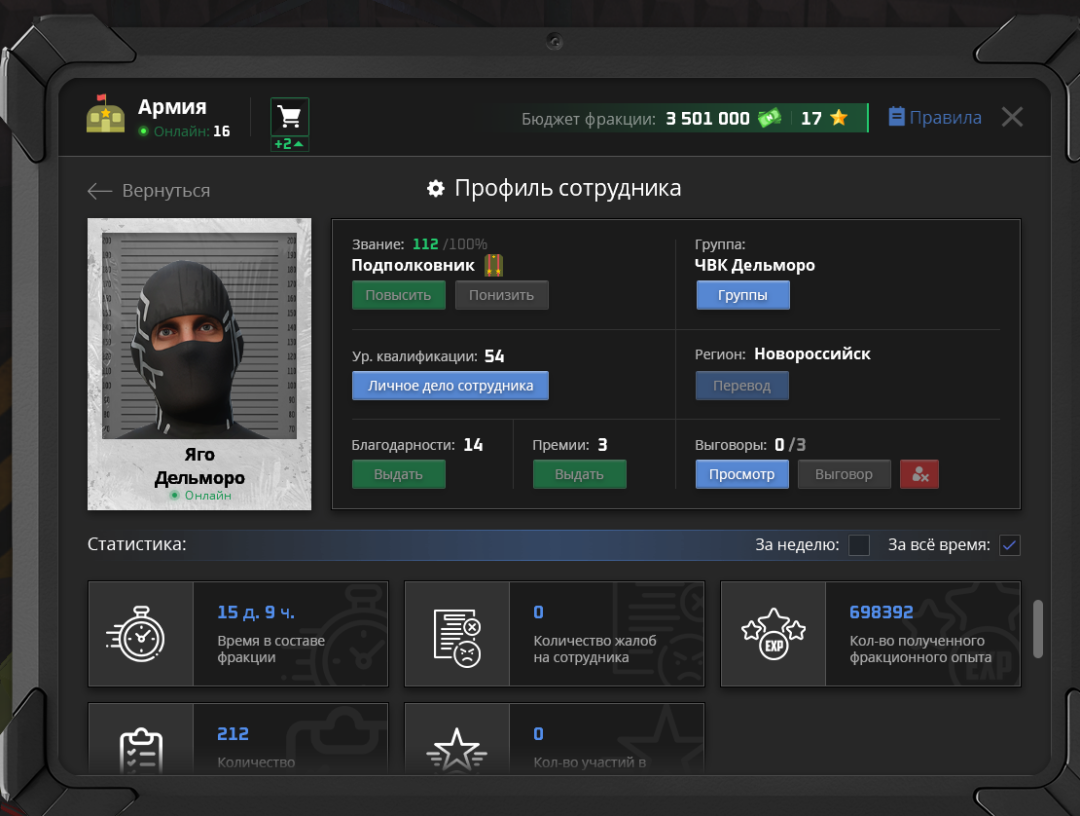Screen dimensions: 1080x816
Task: Click the statistics panel vertical scrollbar
Action: (1038, 629)
